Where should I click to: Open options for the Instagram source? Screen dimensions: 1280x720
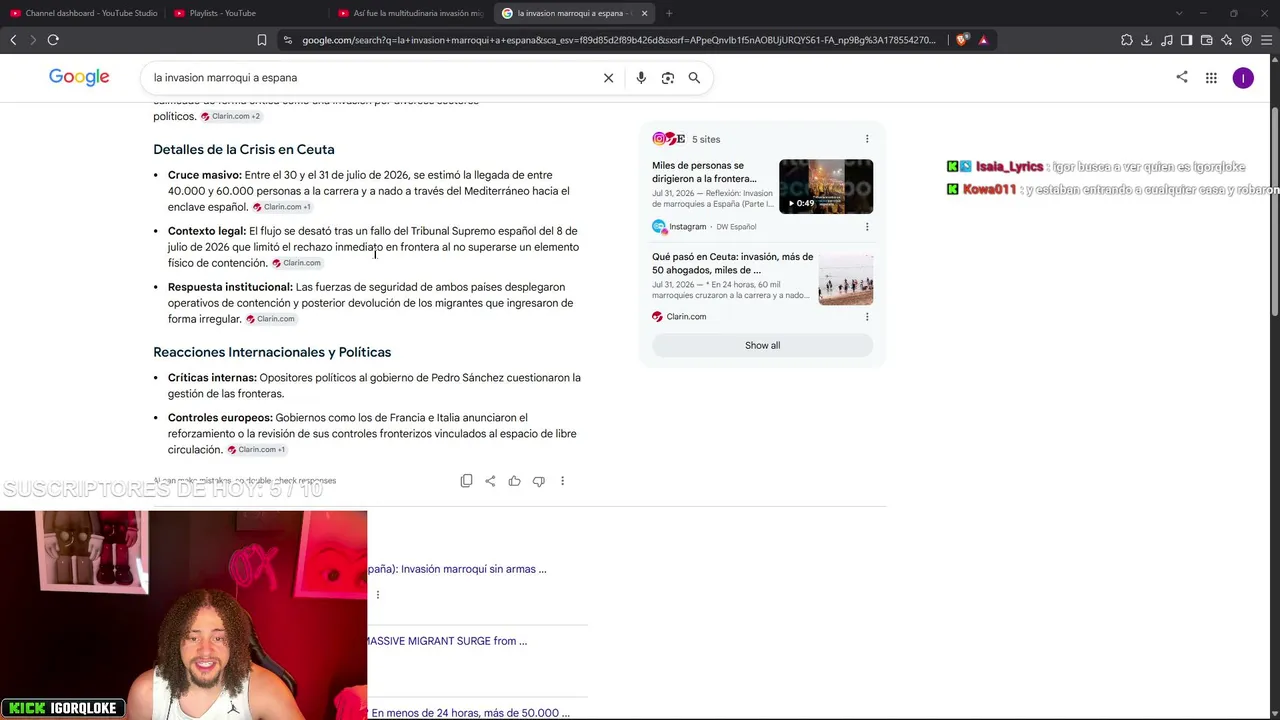[x=867, y=227]
